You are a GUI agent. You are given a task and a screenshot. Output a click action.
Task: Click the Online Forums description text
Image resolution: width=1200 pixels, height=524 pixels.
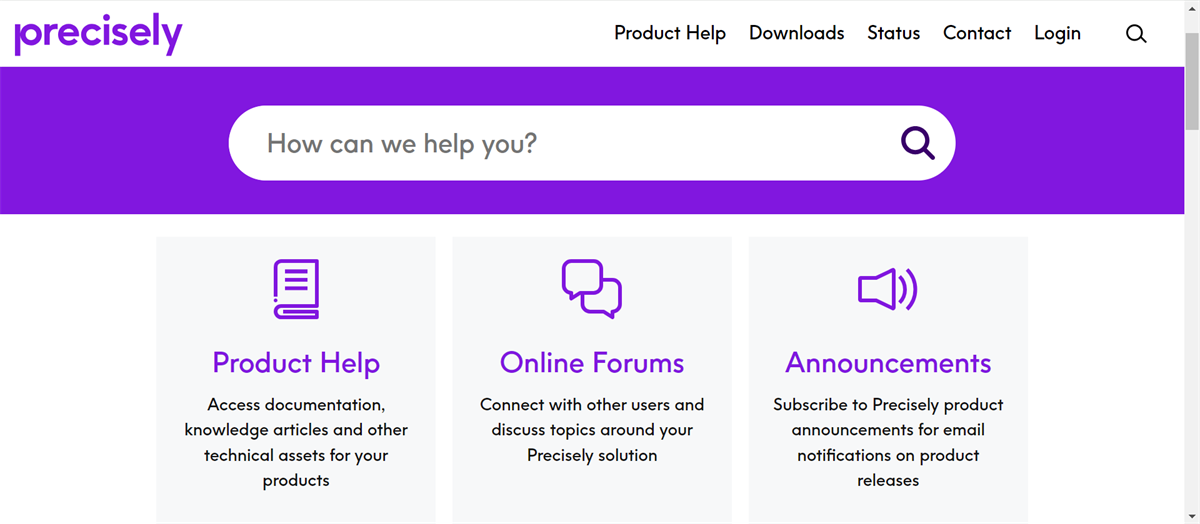(592, 430)
